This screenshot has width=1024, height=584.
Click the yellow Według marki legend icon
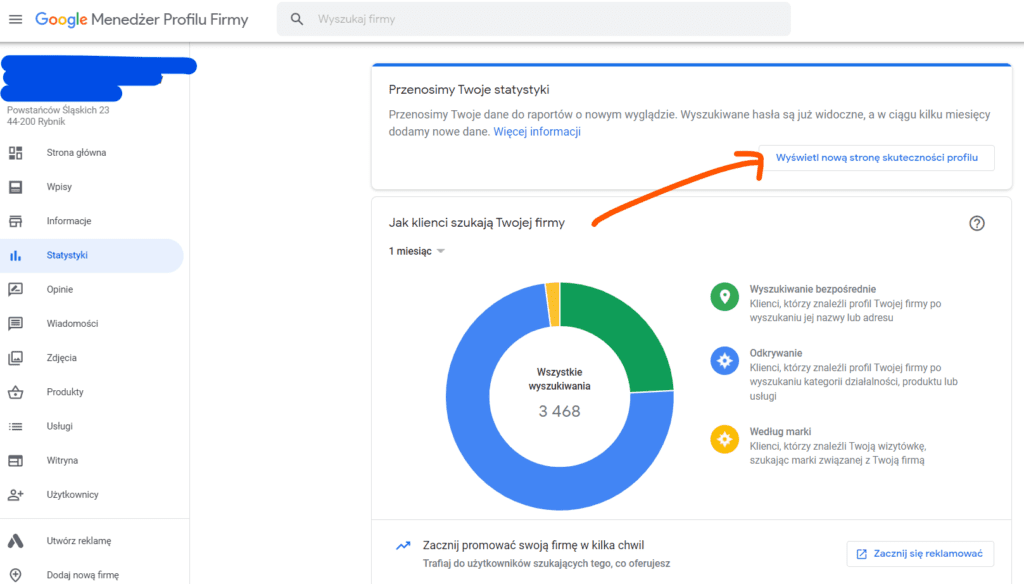pos(724,439)
